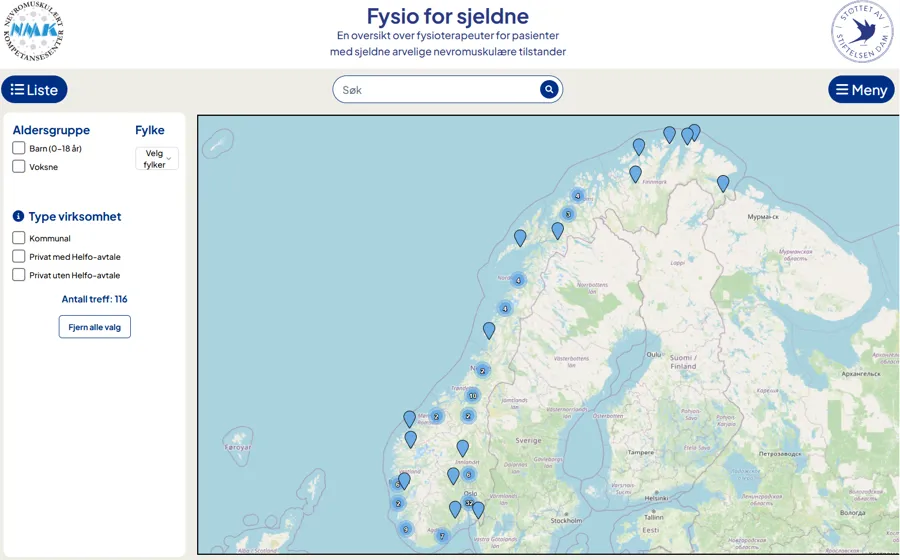Click into the Søk search field

point(435,90)
